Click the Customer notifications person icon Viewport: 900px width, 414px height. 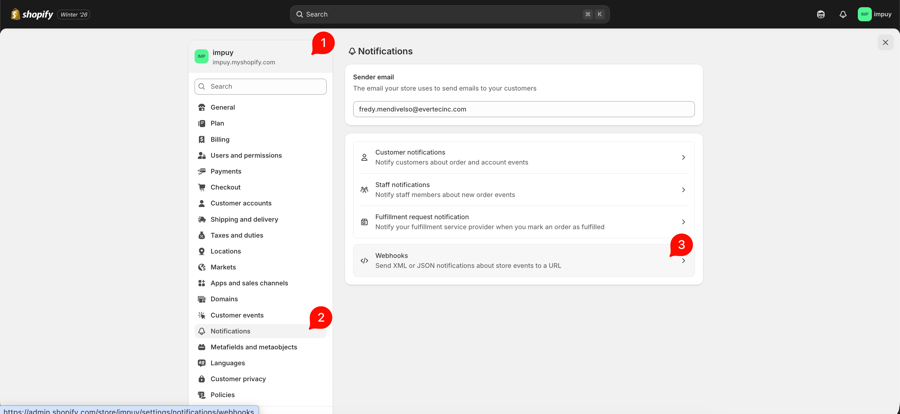[x=364, y=157]
